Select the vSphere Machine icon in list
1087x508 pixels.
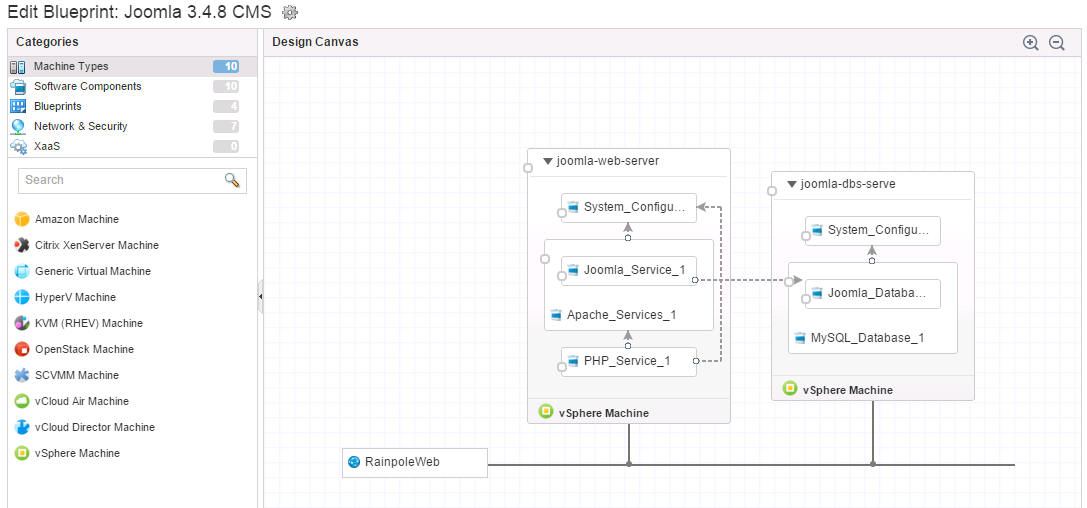click(x=22, y=453)
